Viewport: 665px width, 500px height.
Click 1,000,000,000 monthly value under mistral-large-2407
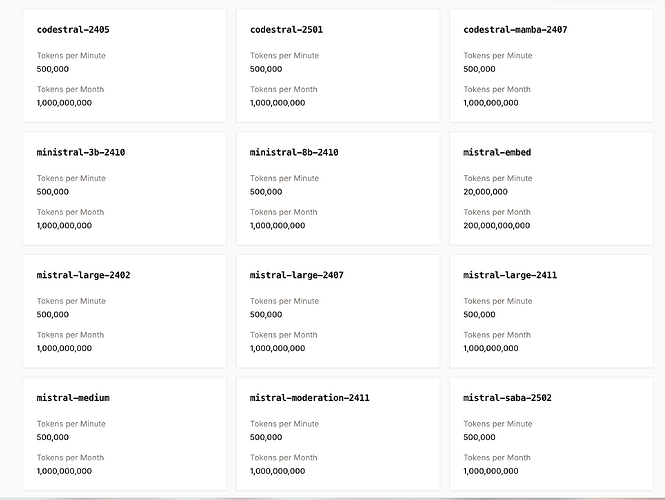(277, 348)
